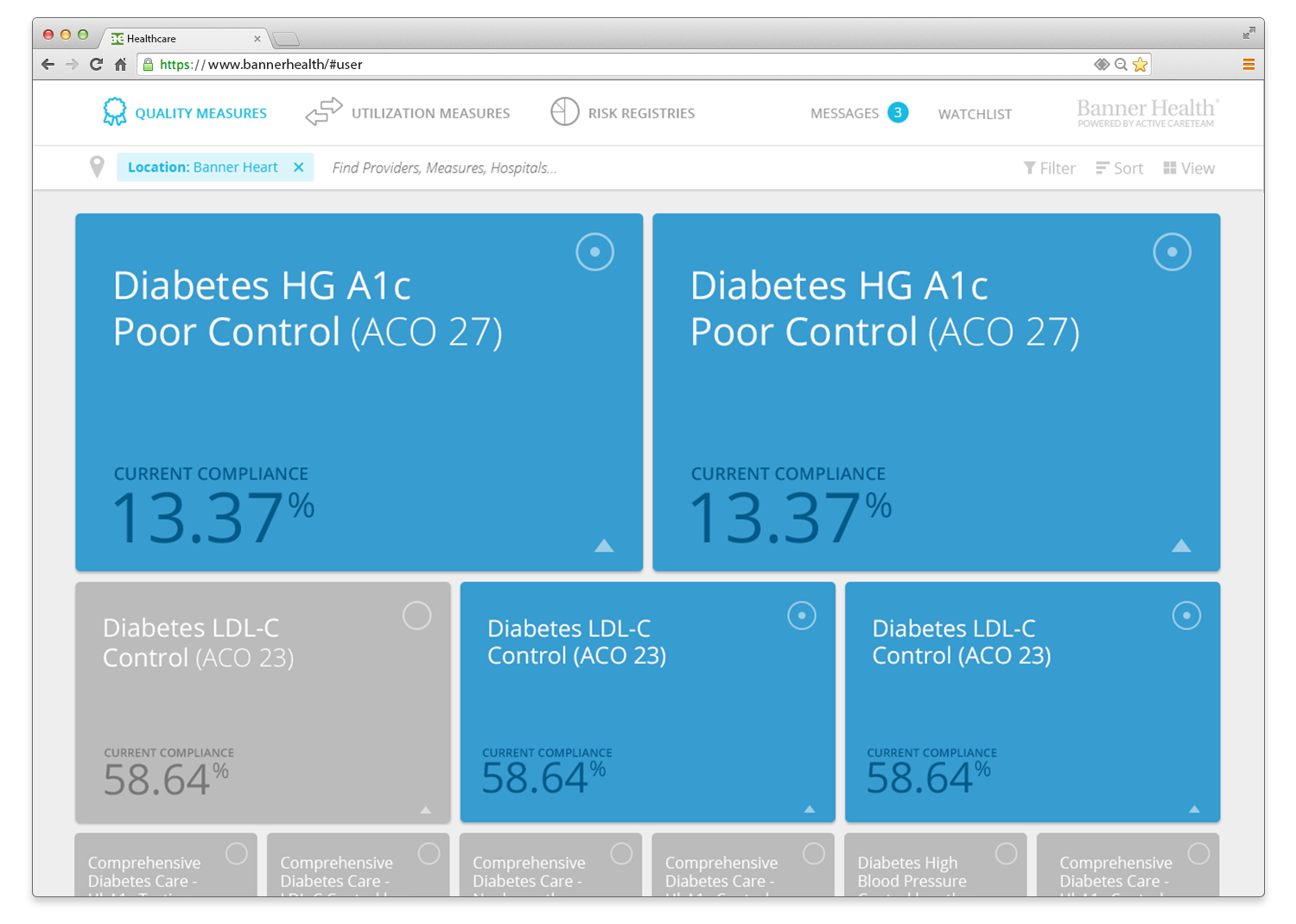
Task: Click the green padlock security icon
Action: (148, 65)
